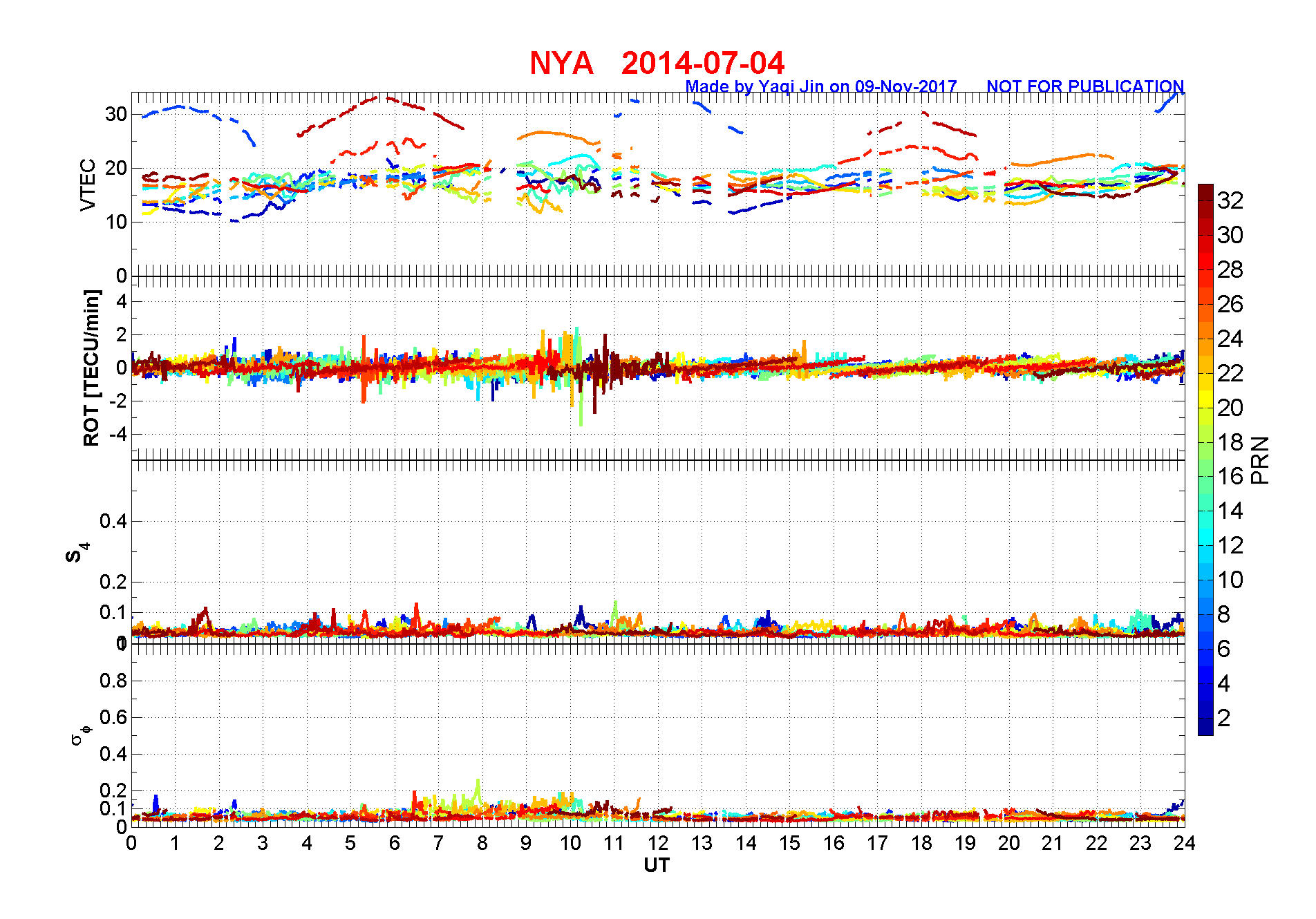Click ROT axis tick label 4
Viewport: 1316px width, 919px height.
tap(122, 301)
